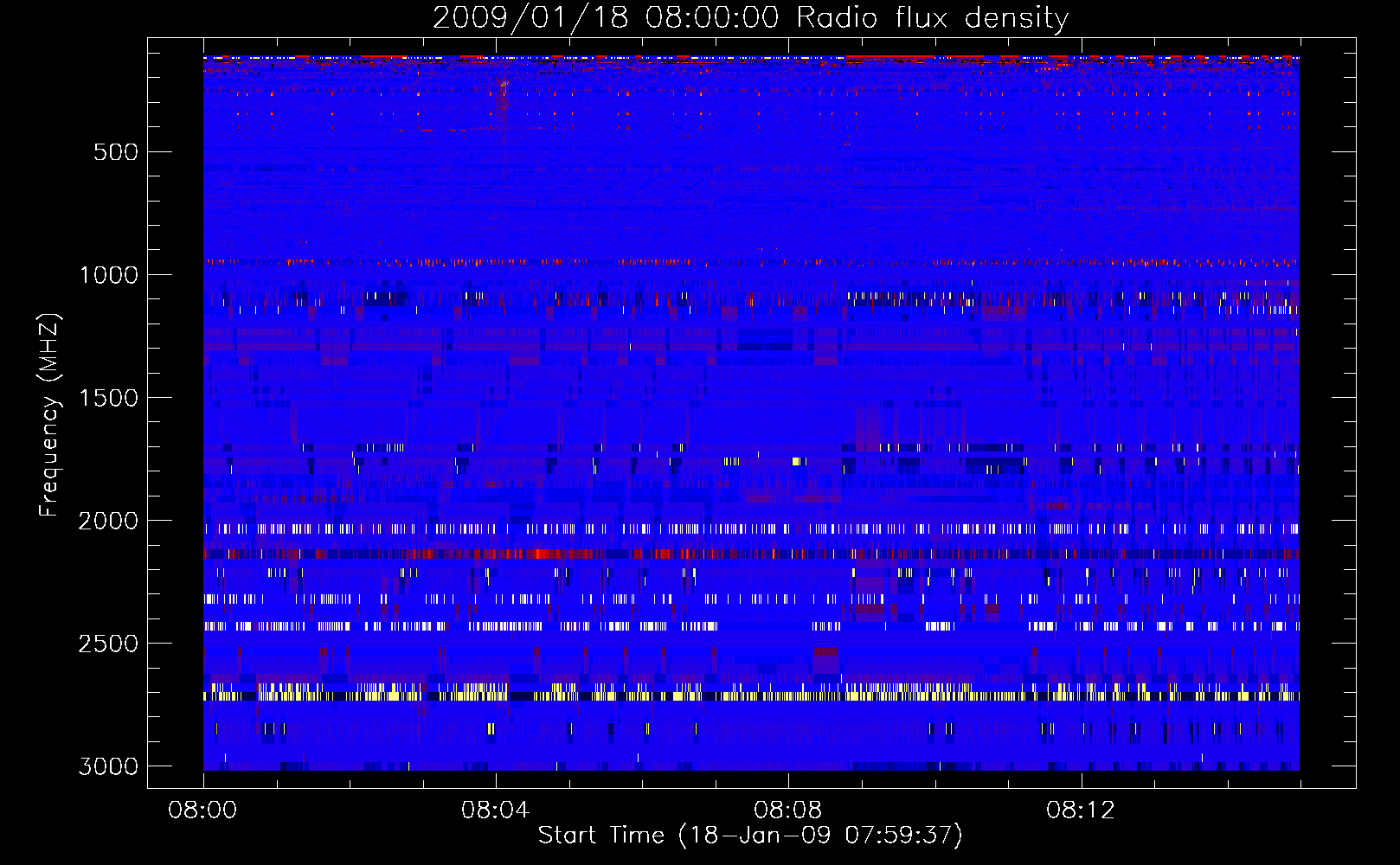Viewport: 1400px width, 865px height.
Task: Click the 08:12 time tick label
Action: pos(1080,811)
